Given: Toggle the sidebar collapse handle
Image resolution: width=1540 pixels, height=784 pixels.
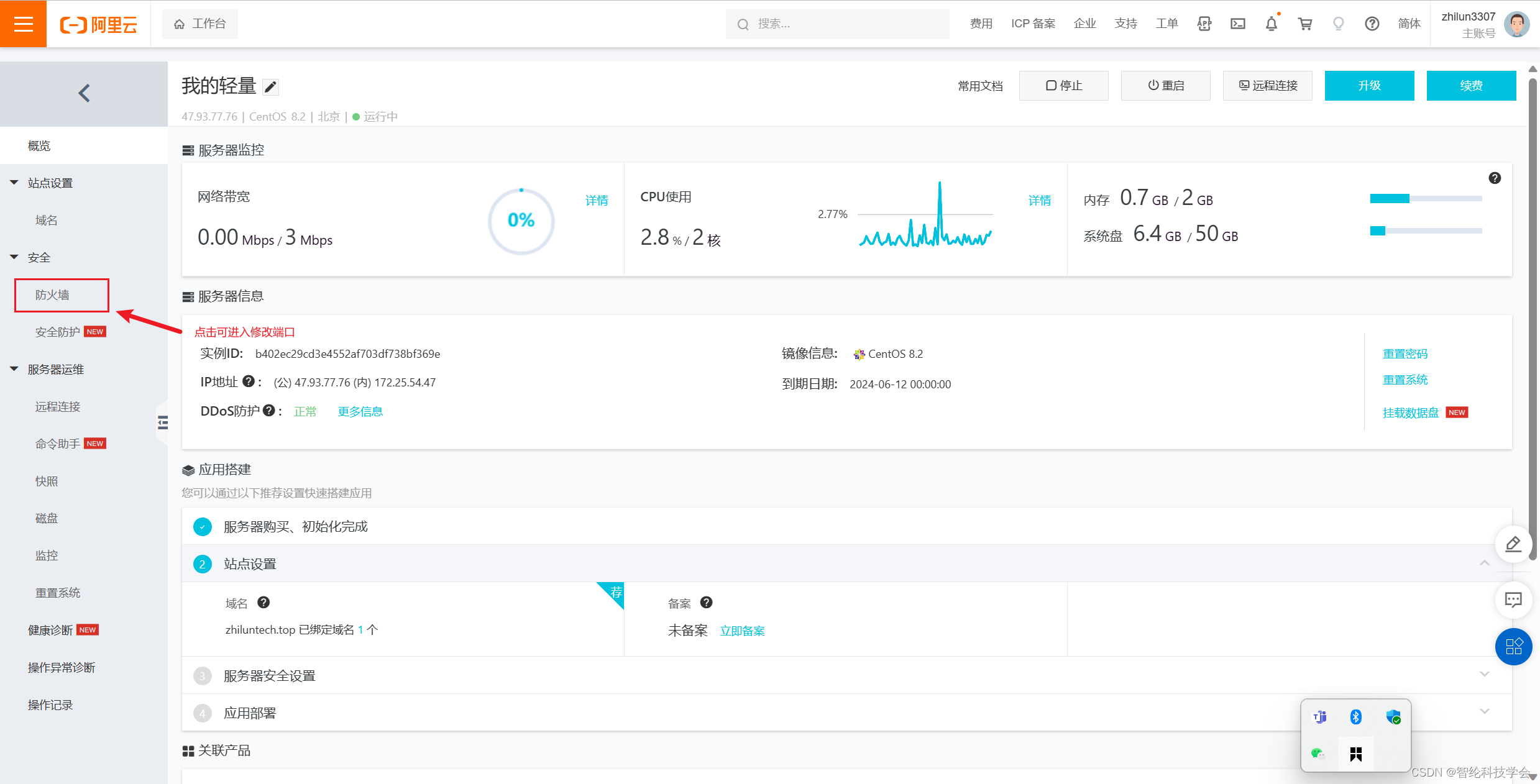Looking at the screenshot, I should [x=163, y=423].
